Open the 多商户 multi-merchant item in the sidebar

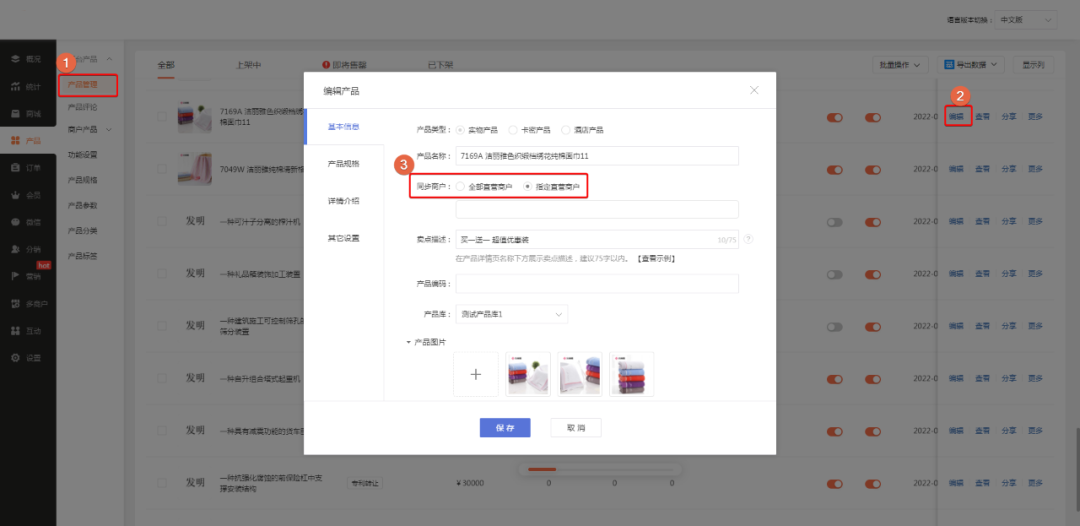pos(30,304)
